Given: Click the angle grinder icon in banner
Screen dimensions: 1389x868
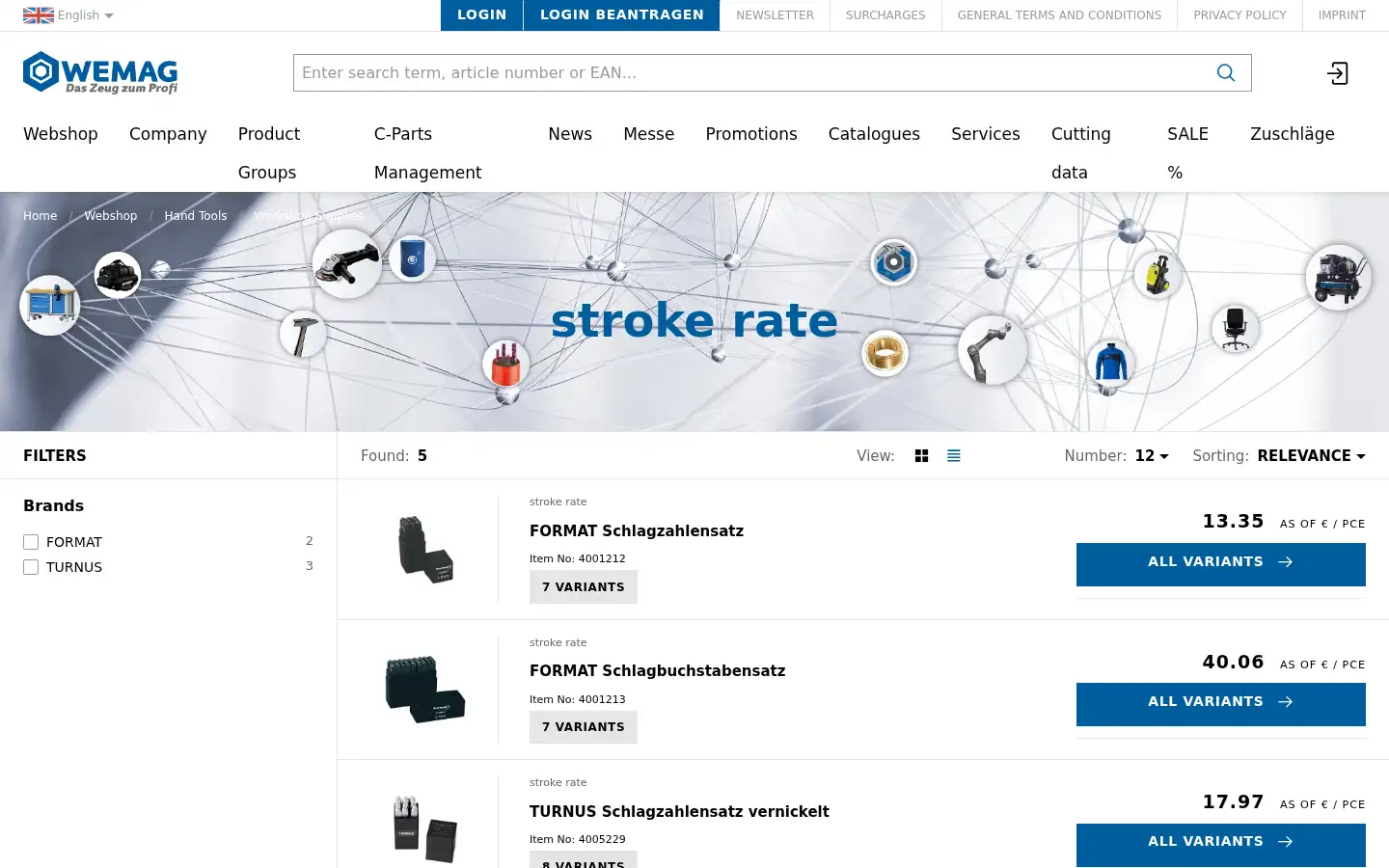Looking at the screenshot, I should pyautogui.click(x=347, y=263).
